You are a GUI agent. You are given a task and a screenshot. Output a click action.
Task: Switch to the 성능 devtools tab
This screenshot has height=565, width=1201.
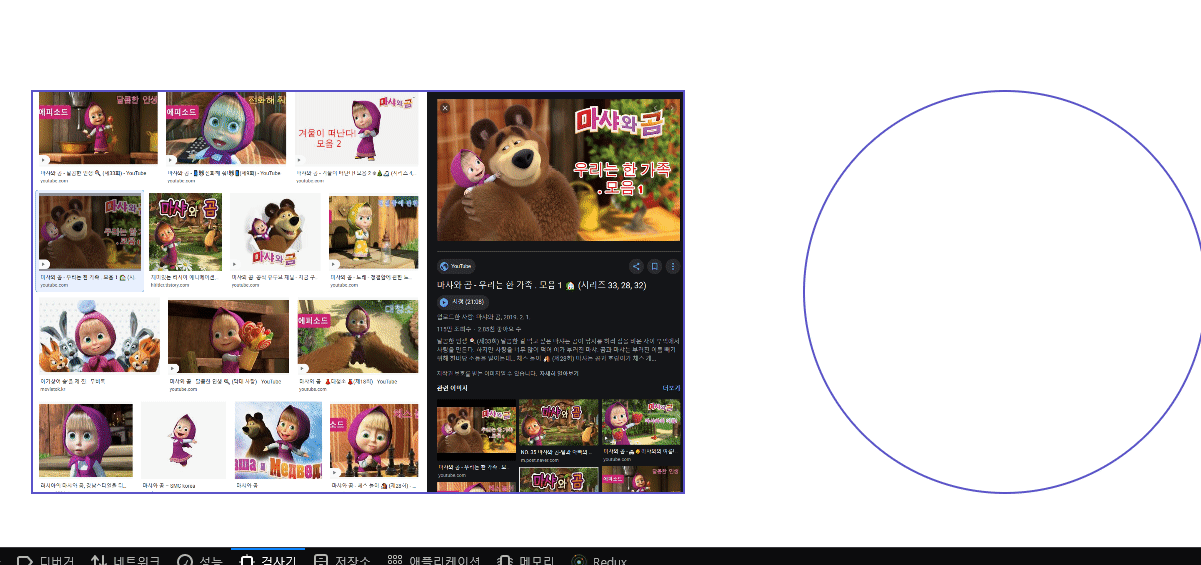click(x=199, y=559)
